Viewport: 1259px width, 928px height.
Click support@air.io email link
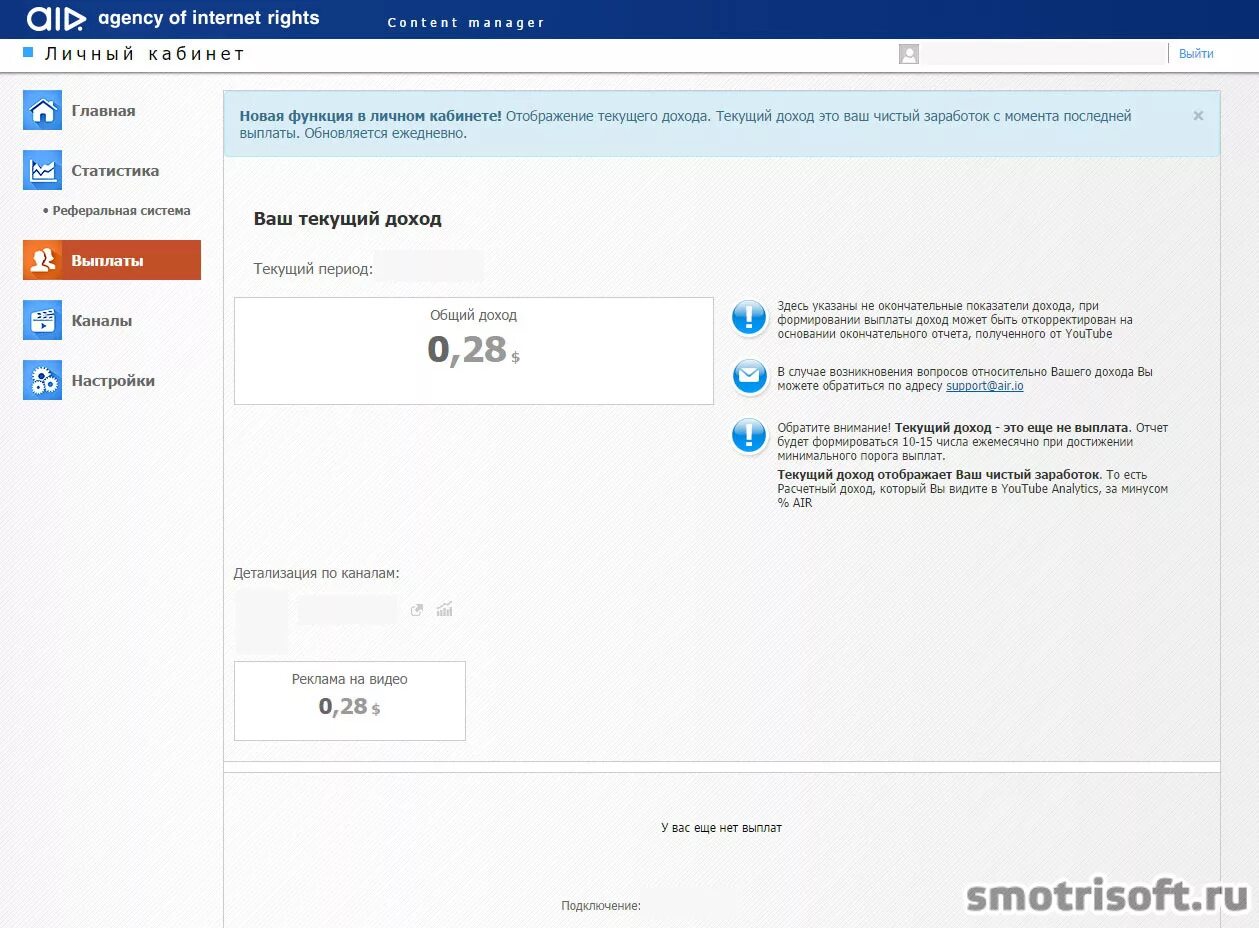point(984,385)
